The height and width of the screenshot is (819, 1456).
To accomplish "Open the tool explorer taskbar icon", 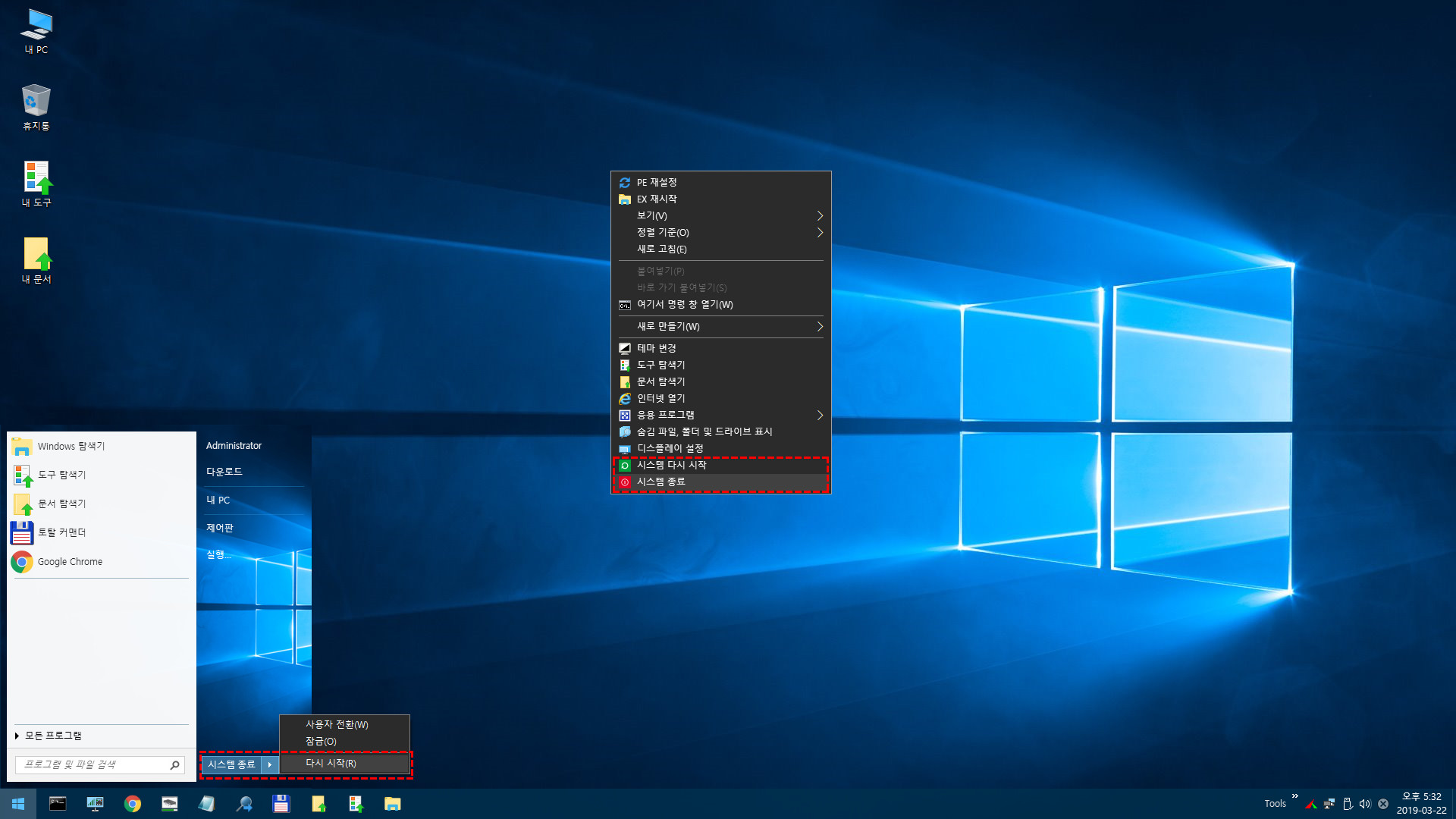I will coord(355,804).
